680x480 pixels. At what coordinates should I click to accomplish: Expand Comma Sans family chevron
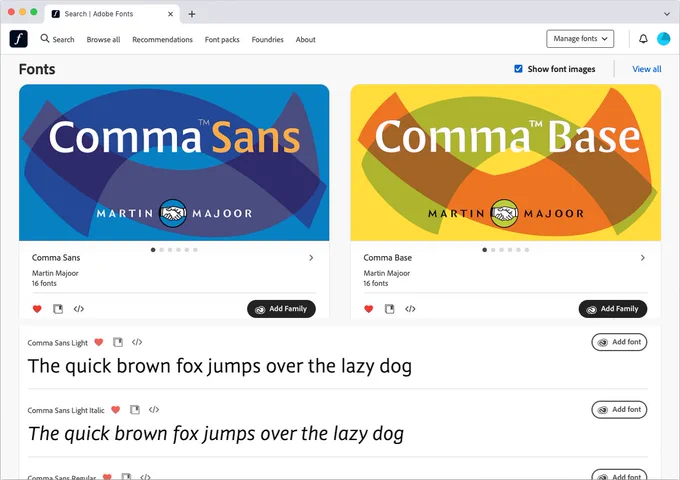(311, 258)
